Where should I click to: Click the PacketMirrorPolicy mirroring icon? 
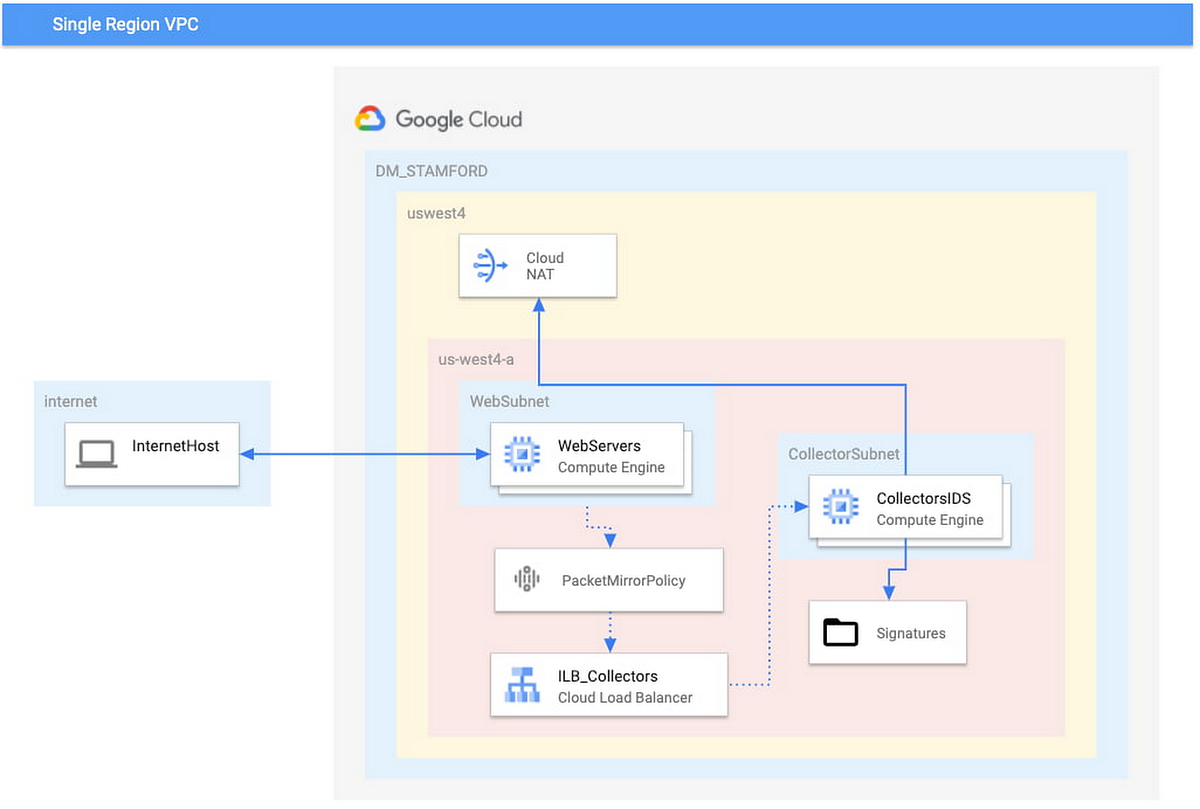tap(526, 580)
